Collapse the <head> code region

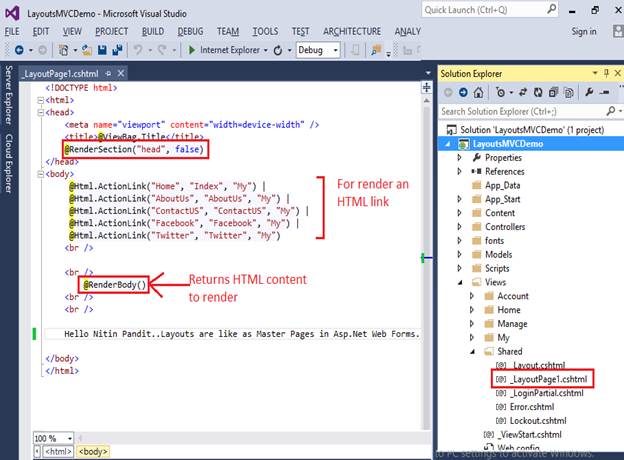[x=41, y=113]
